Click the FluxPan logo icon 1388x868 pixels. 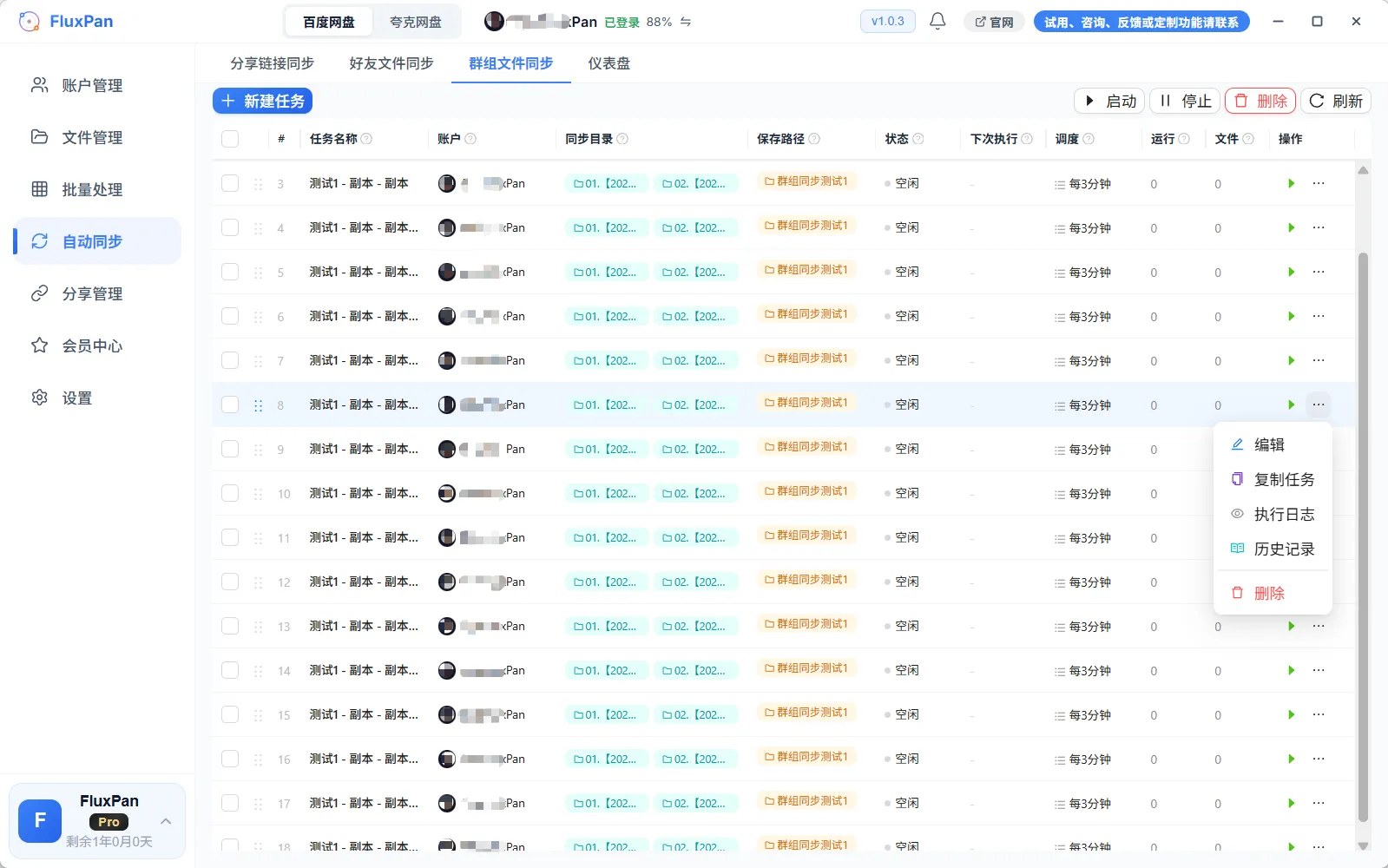(29, 22)
